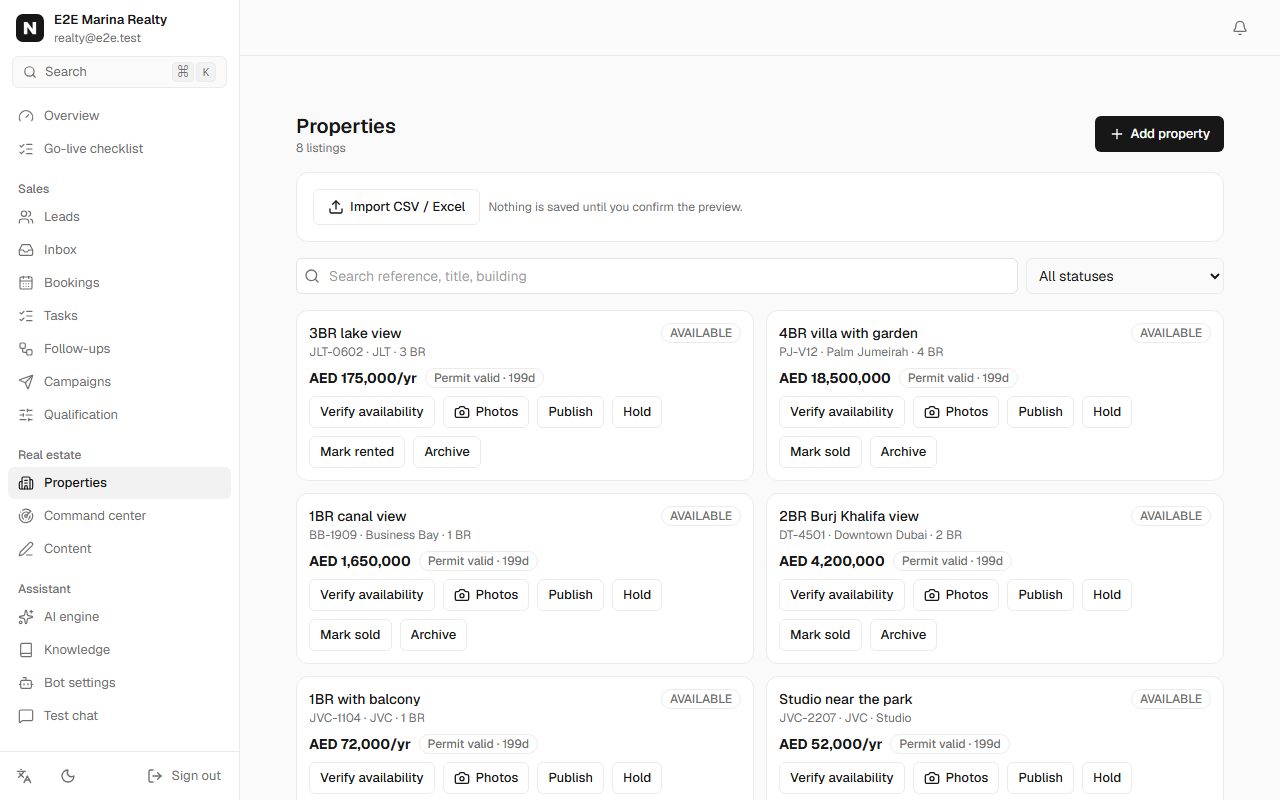Image resolution: width=1280 pixels, height=800 pixels.
Task: Open the notifications bell
Action: coord(1240,28)
